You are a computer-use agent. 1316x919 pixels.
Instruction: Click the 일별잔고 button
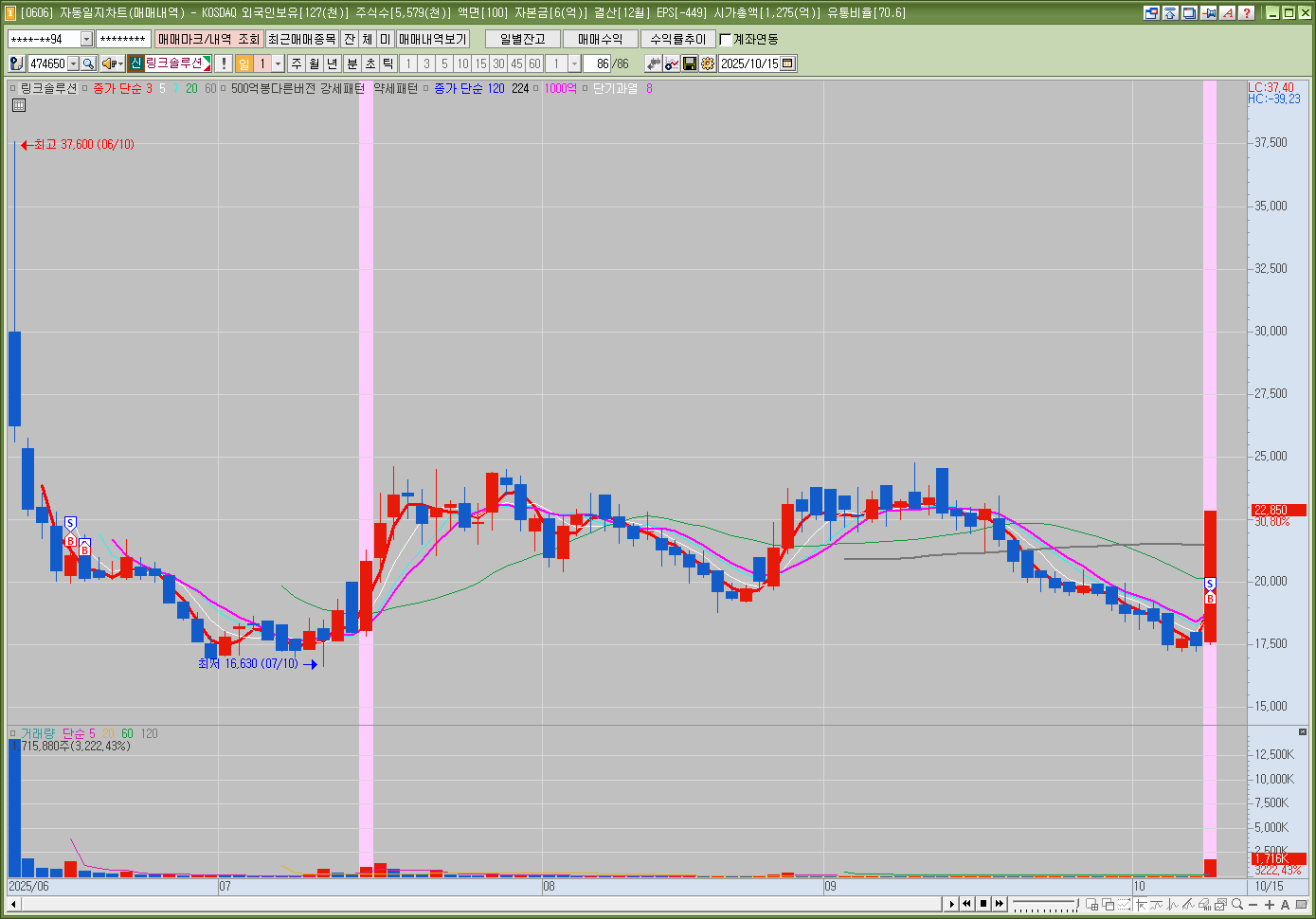click(522, 39)
